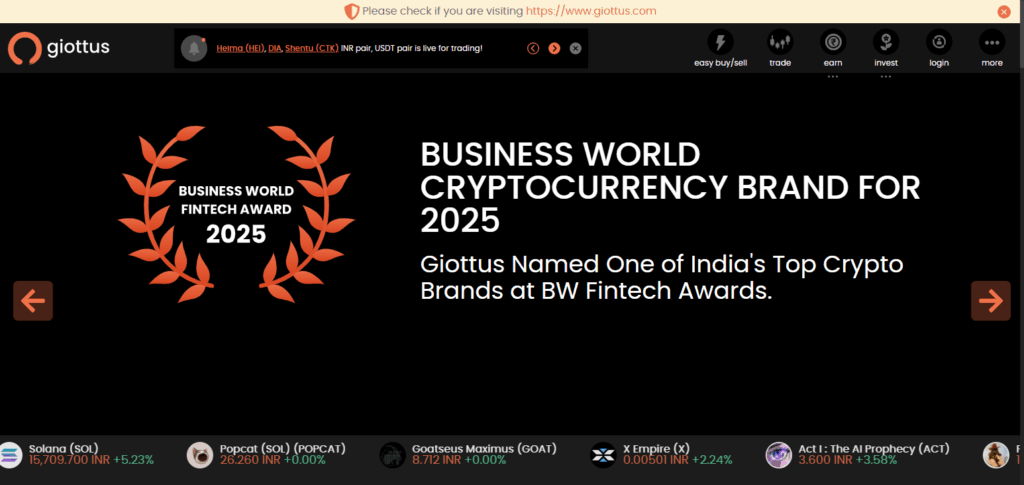This screenshot has height=485, width=1024.
Task: Click '26.260 INR' Popcat price
Action: [x=251, y=460]
